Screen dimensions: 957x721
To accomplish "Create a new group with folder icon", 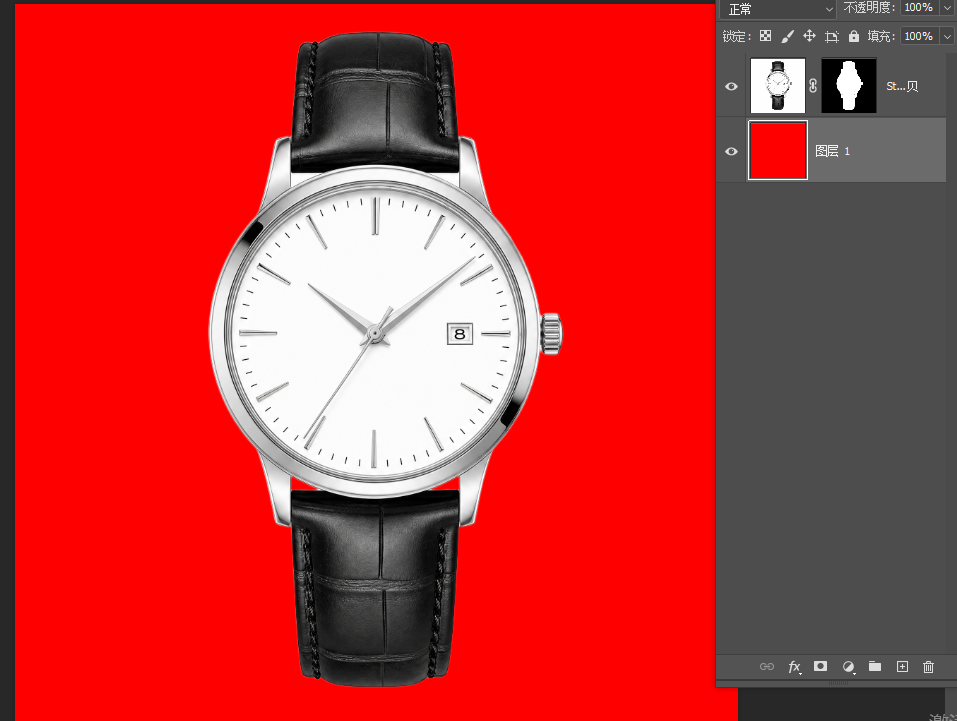I will tap(875, 666).
